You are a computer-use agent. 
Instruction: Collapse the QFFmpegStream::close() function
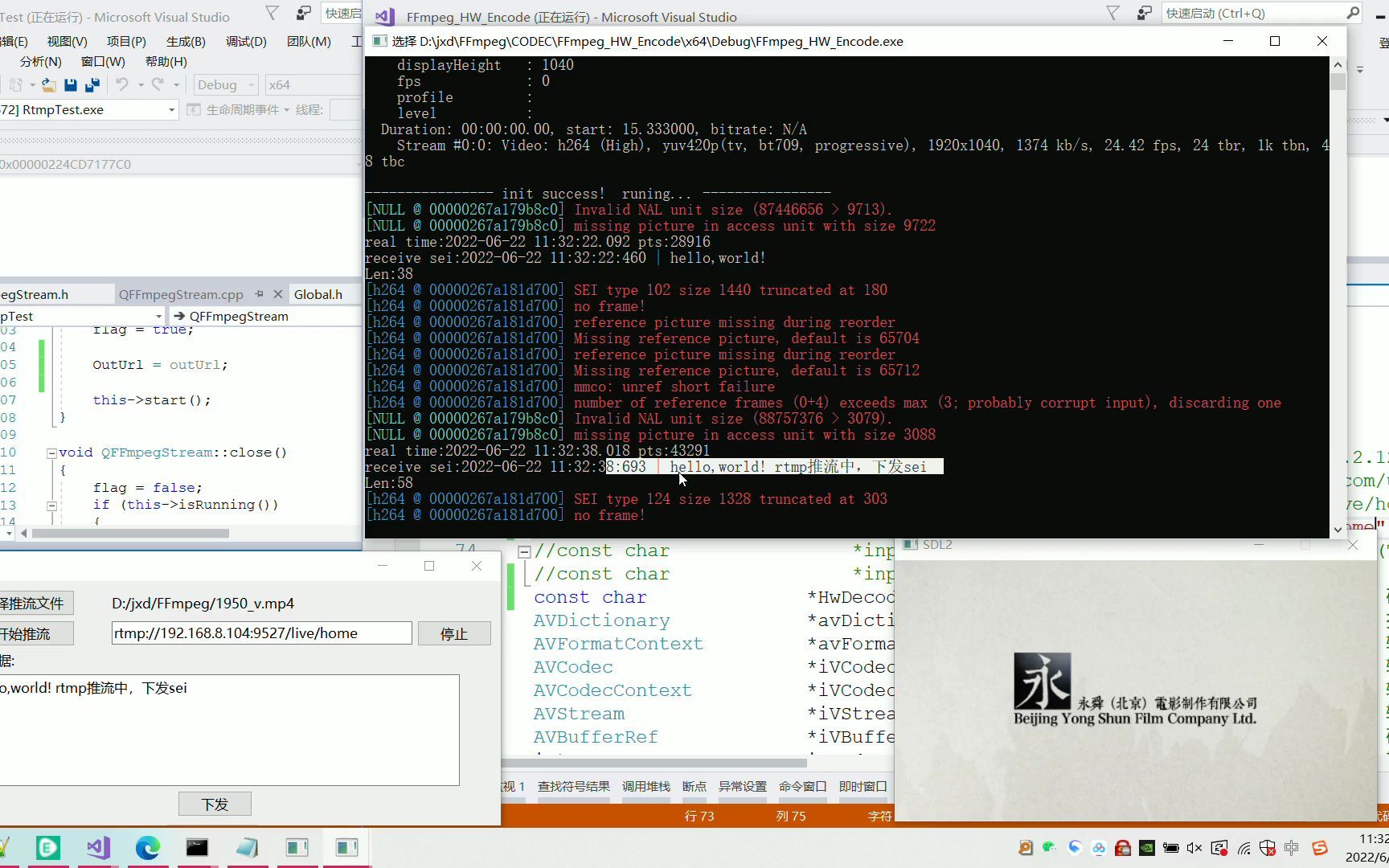[x=51, y=452]
